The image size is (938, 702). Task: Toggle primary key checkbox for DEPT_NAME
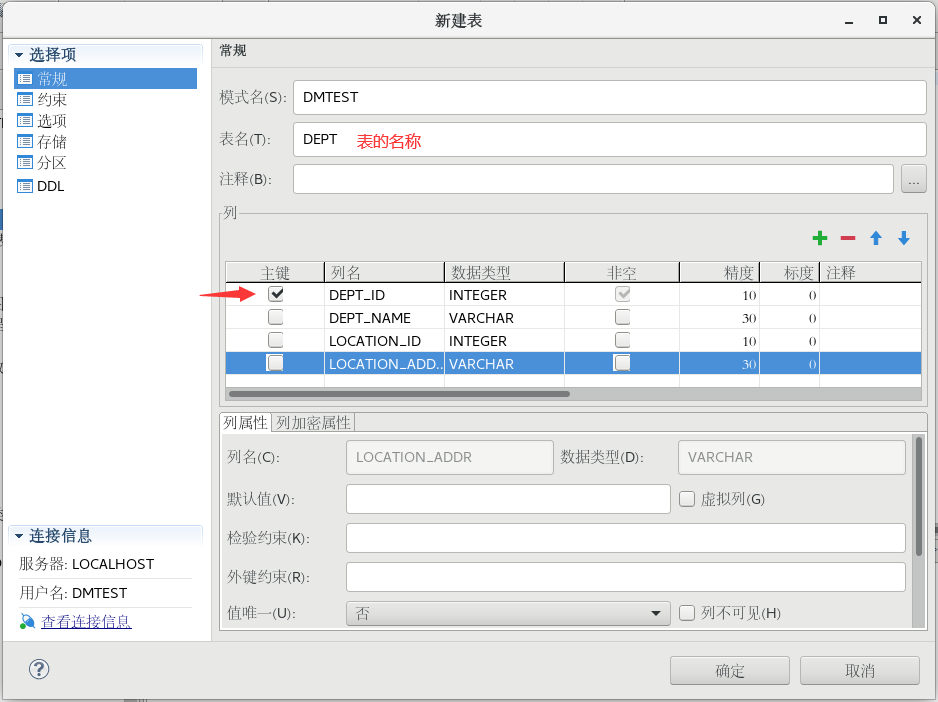coord(276,317)
